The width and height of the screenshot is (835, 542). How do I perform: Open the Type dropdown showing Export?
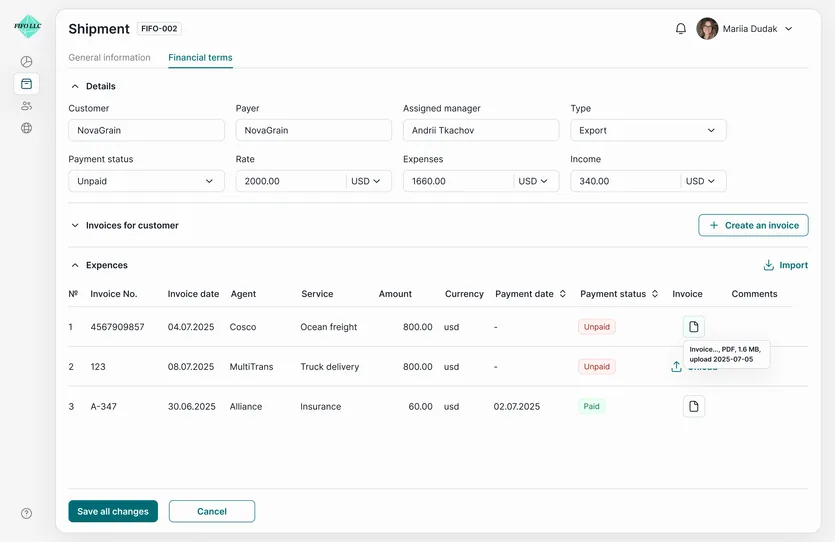[x=648, y=130]
